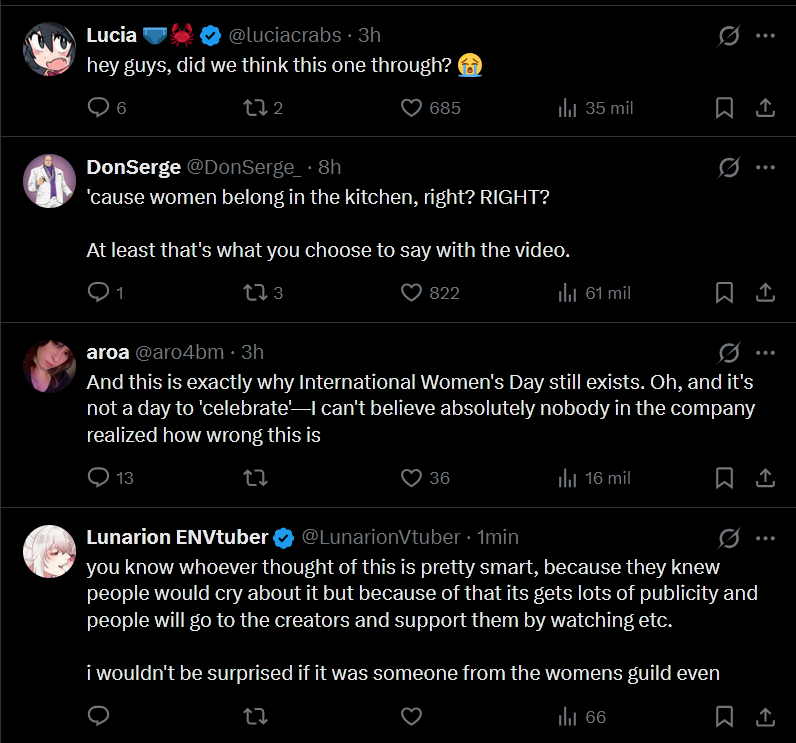Screen dimensions: 796x743
Task: Open aroa's profile avatar picture
Action: point(49,365)
